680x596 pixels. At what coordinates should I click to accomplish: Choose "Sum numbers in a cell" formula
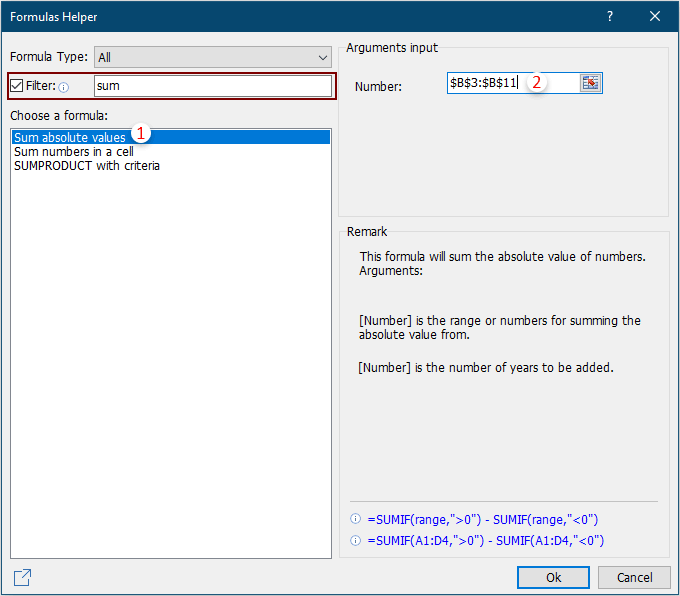coord(74,152)
